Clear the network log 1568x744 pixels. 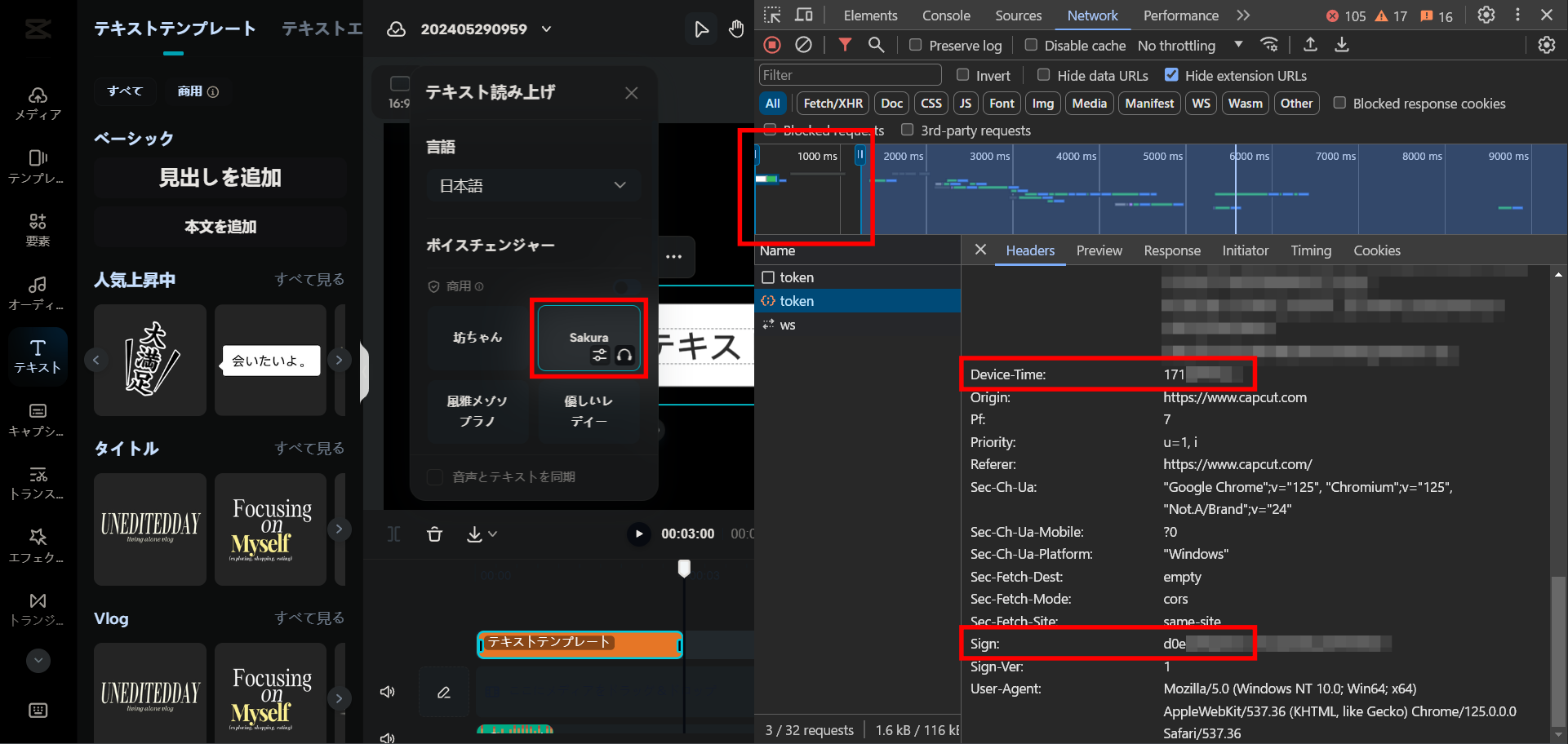coord(804,45)
